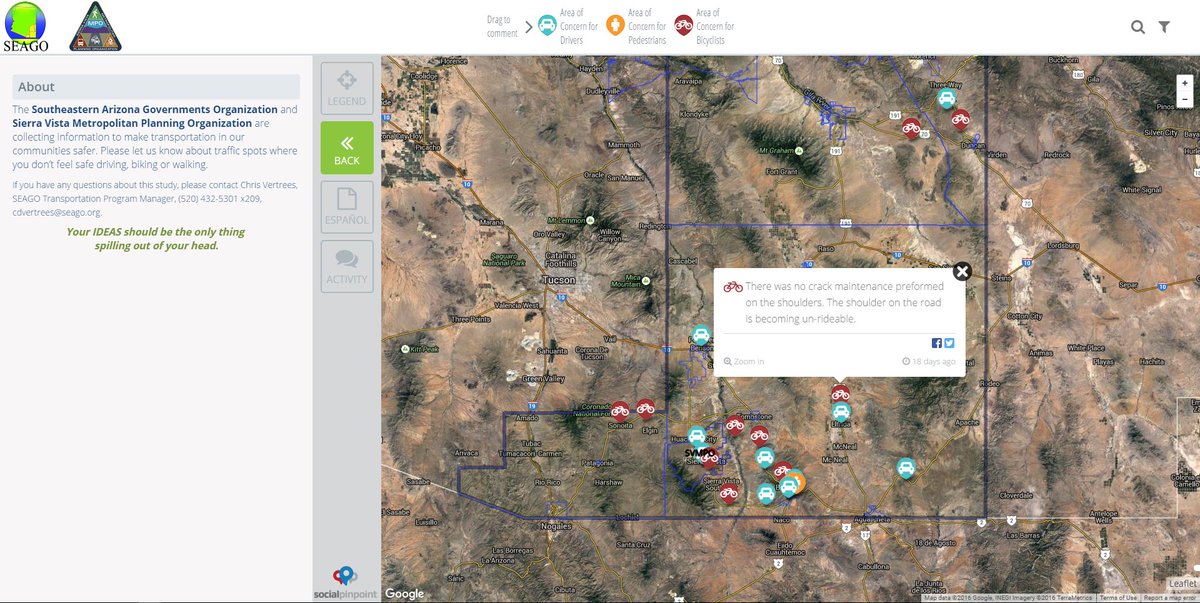Close the bicyclist comment popup
Screen dimensions: 1200x603
[x=962, y=271]
